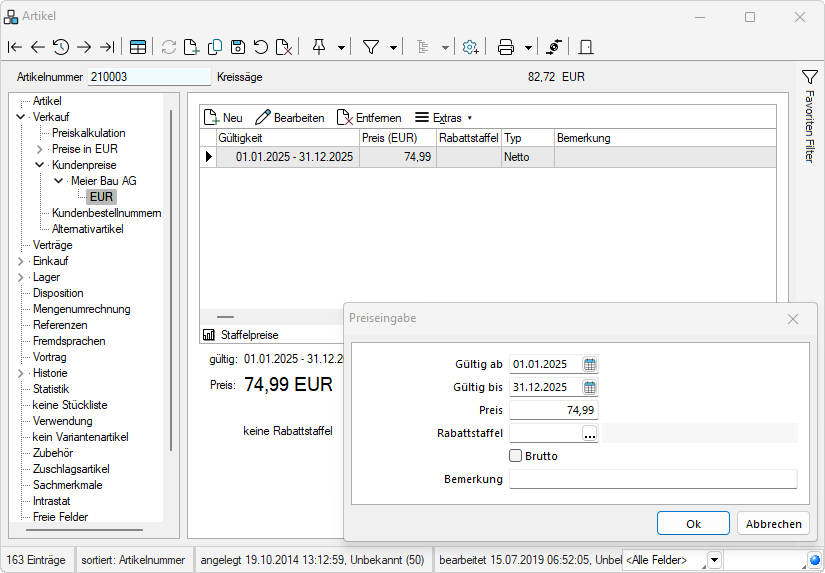
Task: Open calendar picker for Gültig ab
Action: point(589,364)
